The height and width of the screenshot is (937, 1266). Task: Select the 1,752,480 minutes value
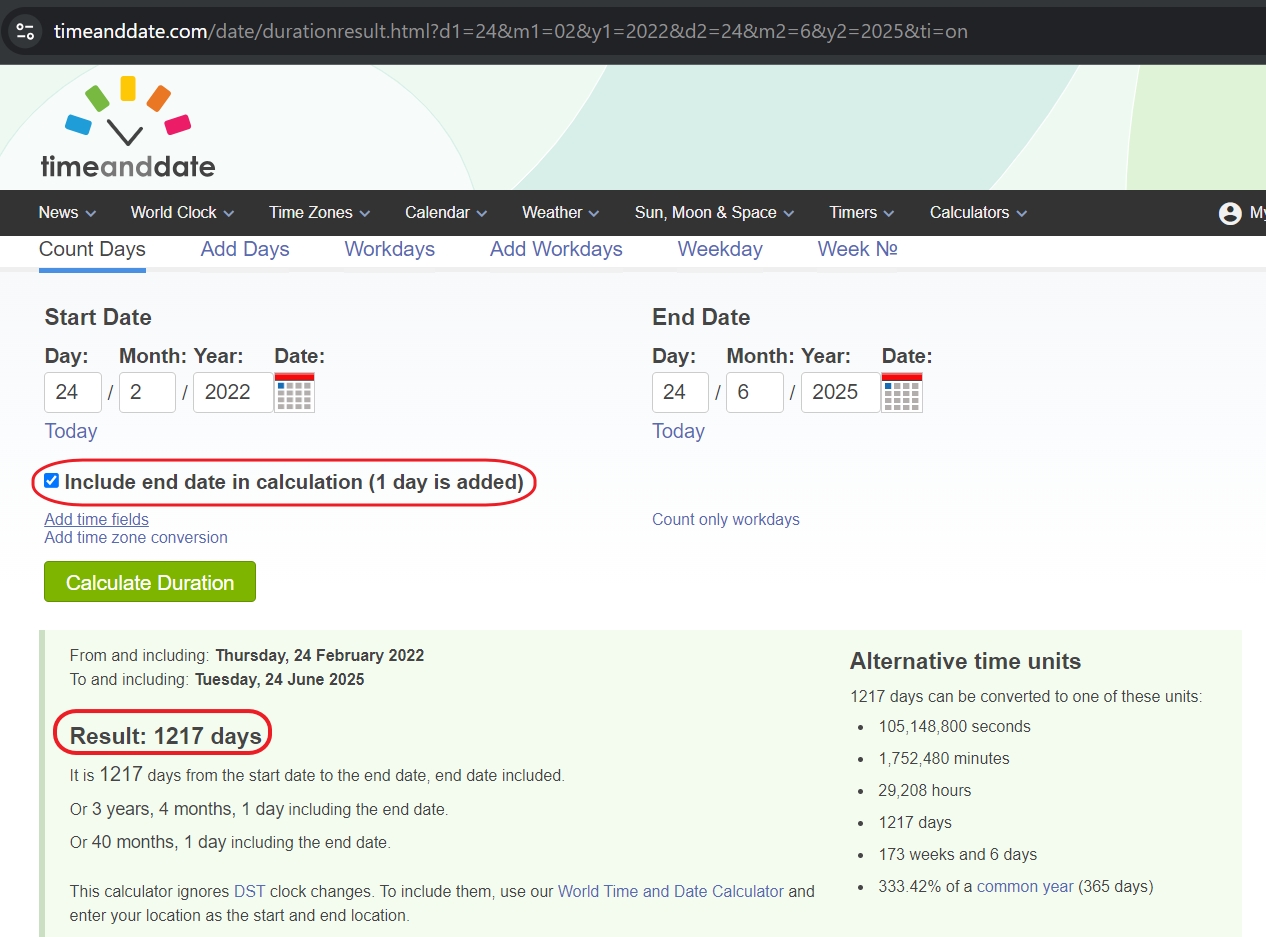[944, 758]
